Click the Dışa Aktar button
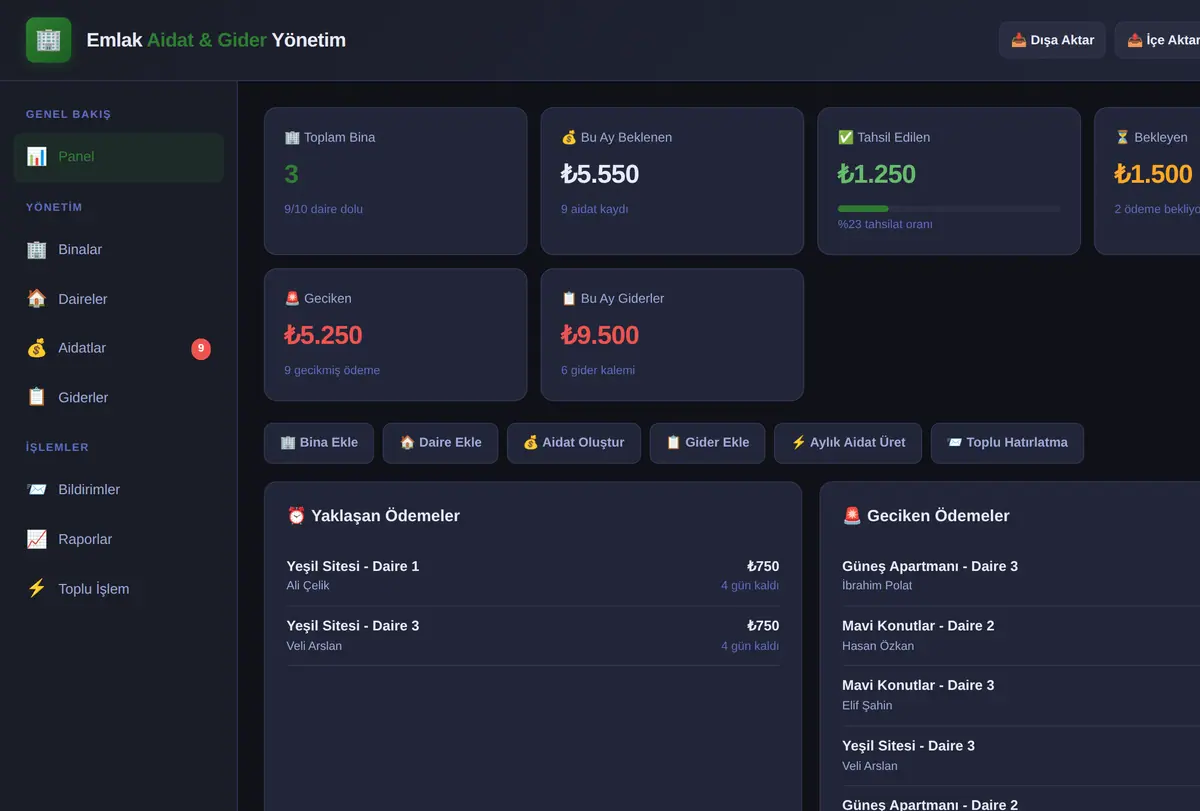 1052,40
